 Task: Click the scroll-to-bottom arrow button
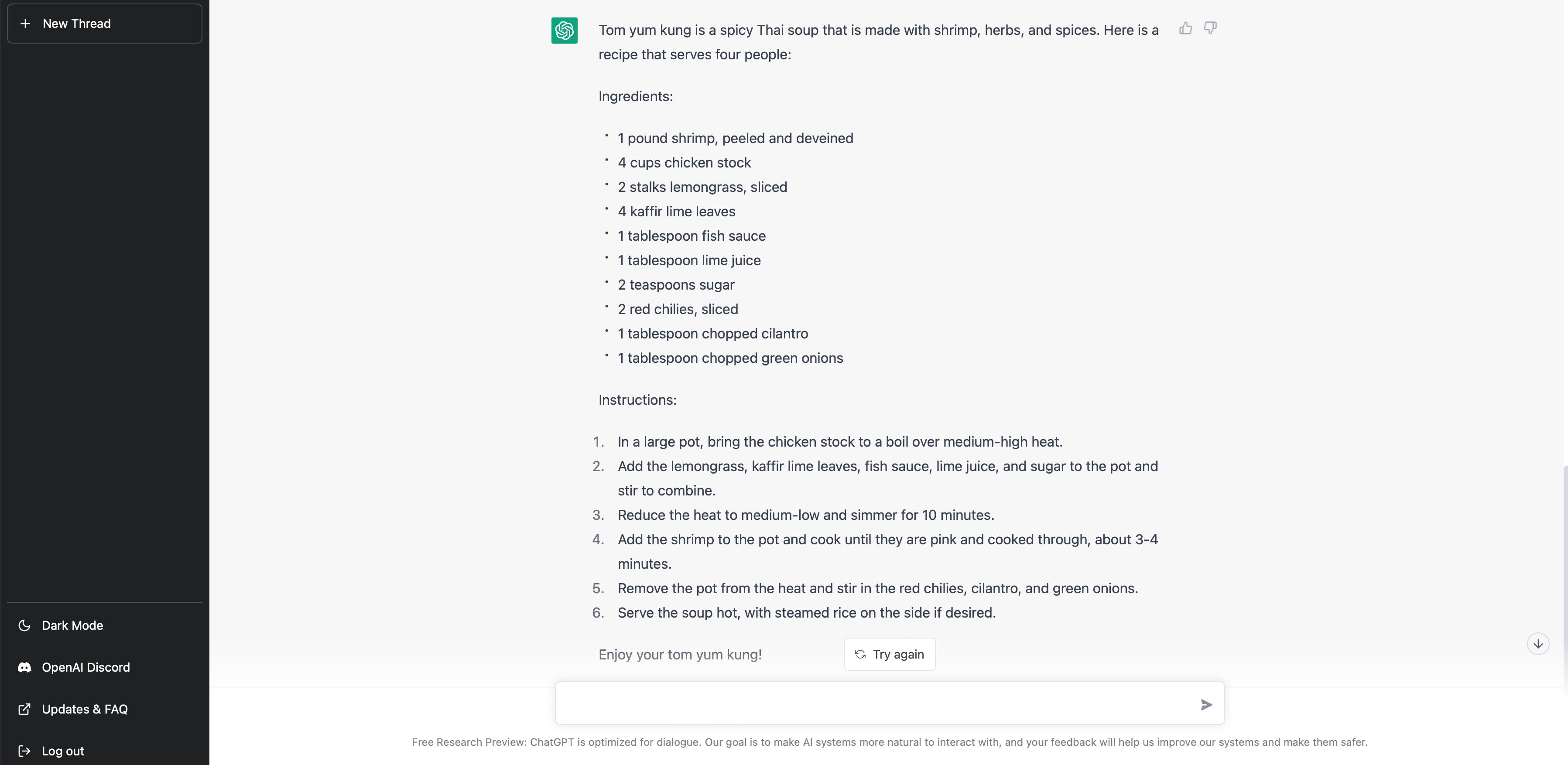click(x=1537, y=644)
